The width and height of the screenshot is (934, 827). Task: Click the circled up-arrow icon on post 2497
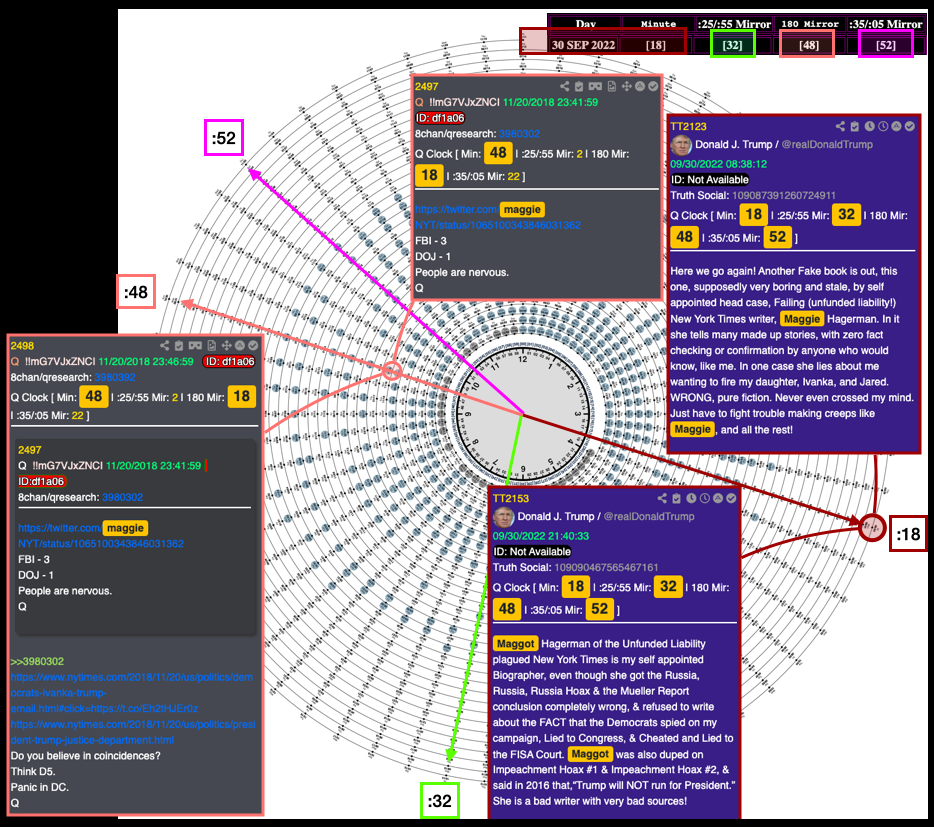(640, 86)
